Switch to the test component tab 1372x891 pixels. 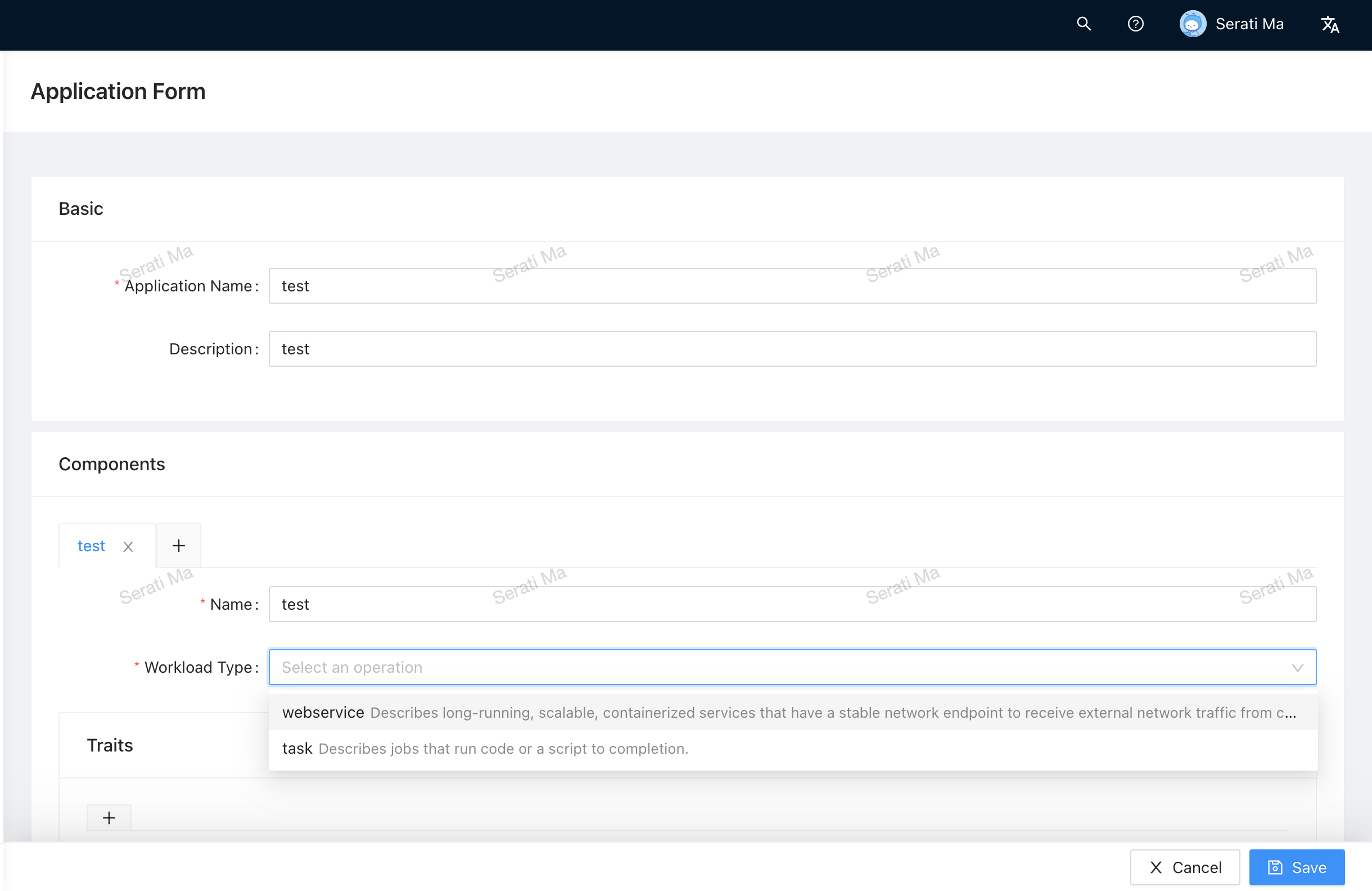pos(91,546)
